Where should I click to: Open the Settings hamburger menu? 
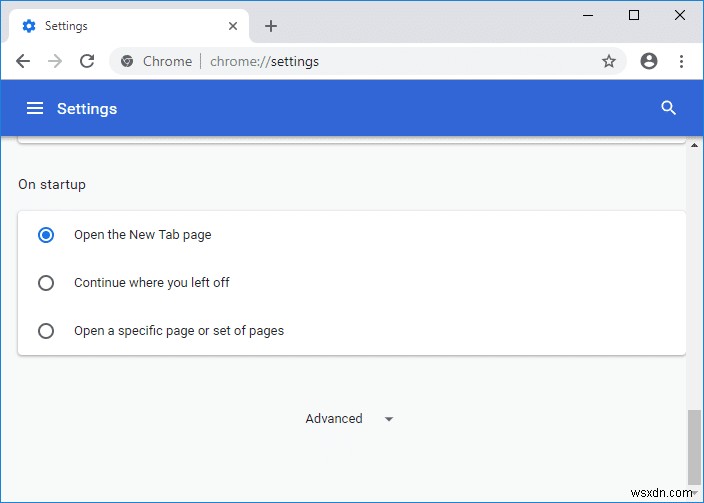35,108
